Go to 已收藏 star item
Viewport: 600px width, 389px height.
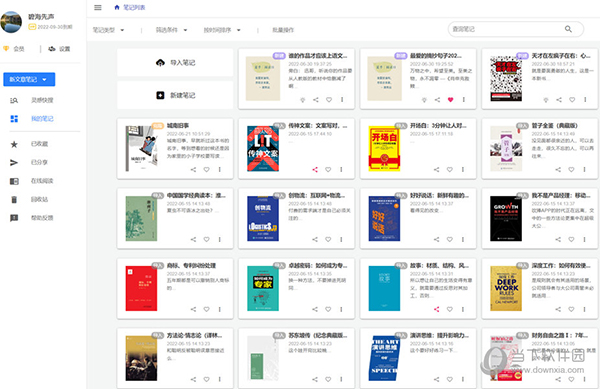tap(29, 144)
